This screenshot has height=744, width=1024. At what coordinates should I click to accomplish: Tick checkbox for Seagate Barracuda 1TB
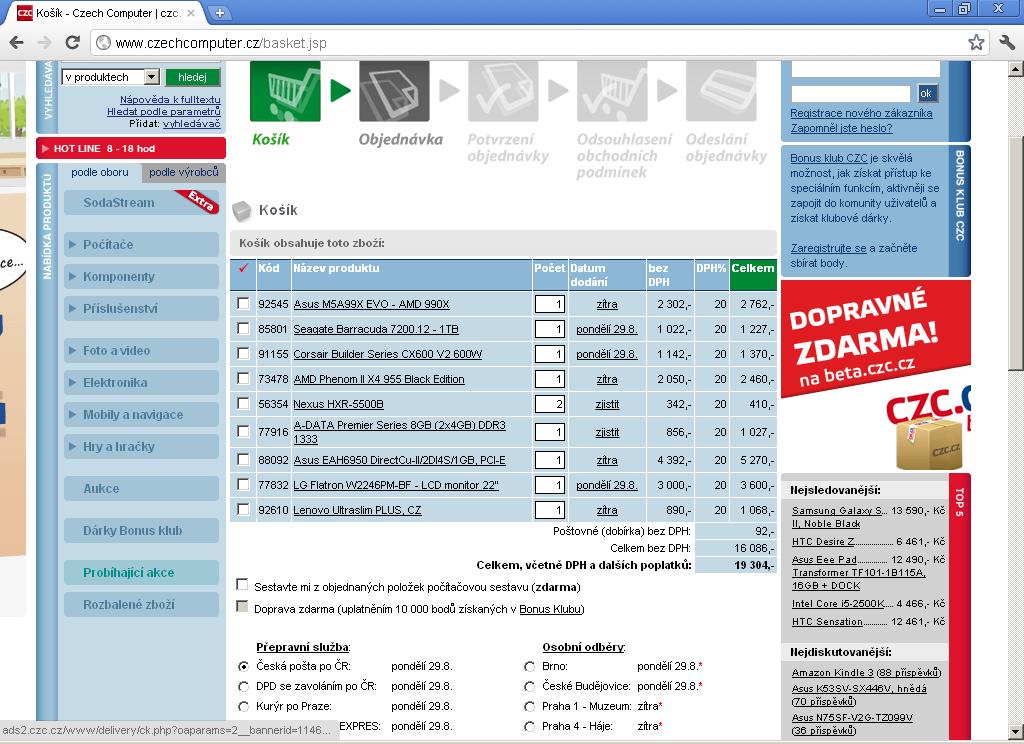243,329
